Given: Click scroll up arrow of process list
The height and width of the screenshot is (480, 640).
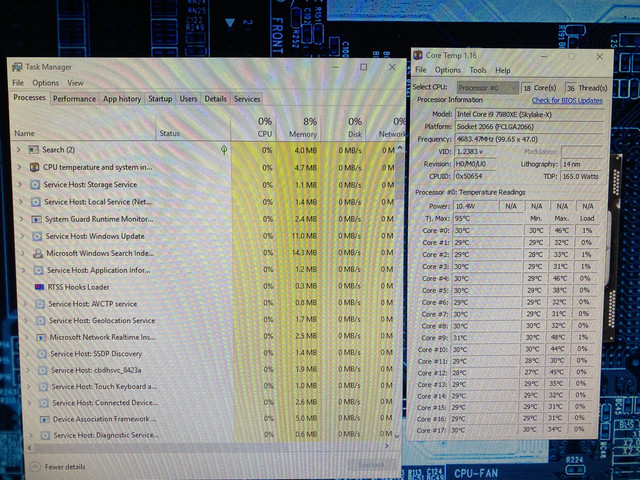Looking at the screenshot, I should [400, 148].
